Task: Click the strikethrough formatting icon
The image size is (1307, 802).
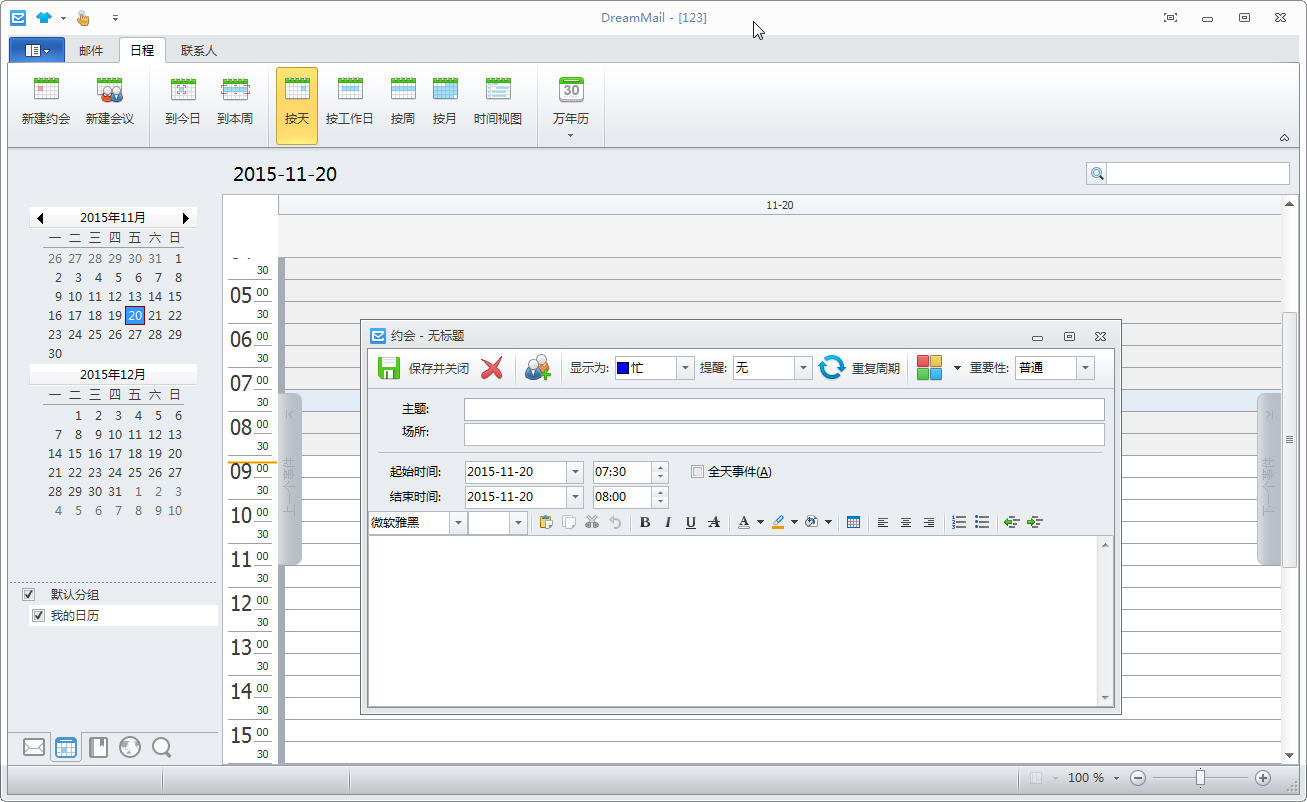Action: click(714, 522)
